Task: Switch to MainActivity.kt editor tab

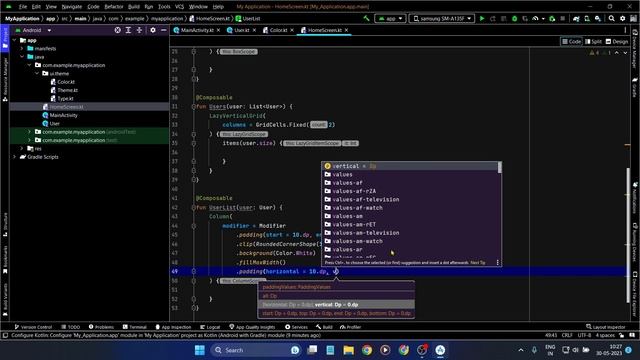Action: [197, 30]
